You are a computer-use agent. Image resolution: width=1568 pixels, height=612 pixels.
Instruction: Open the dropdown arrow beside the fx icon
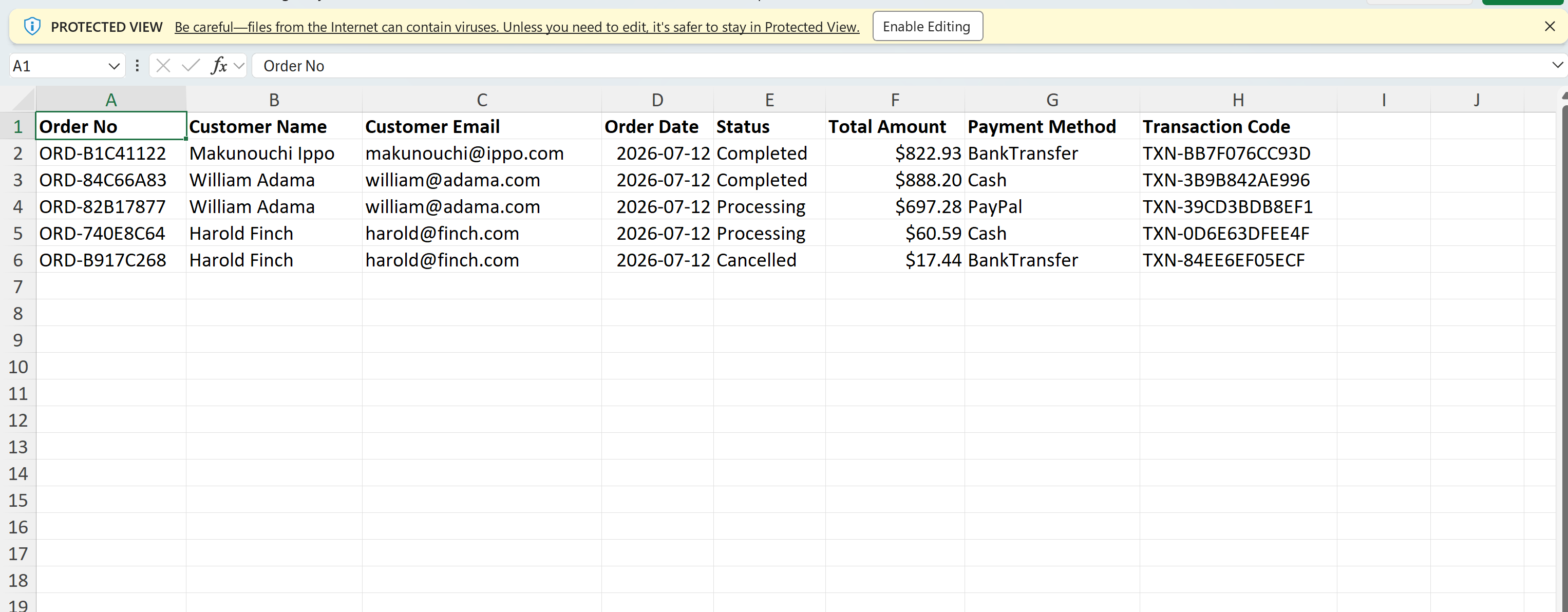click(239, 66)
